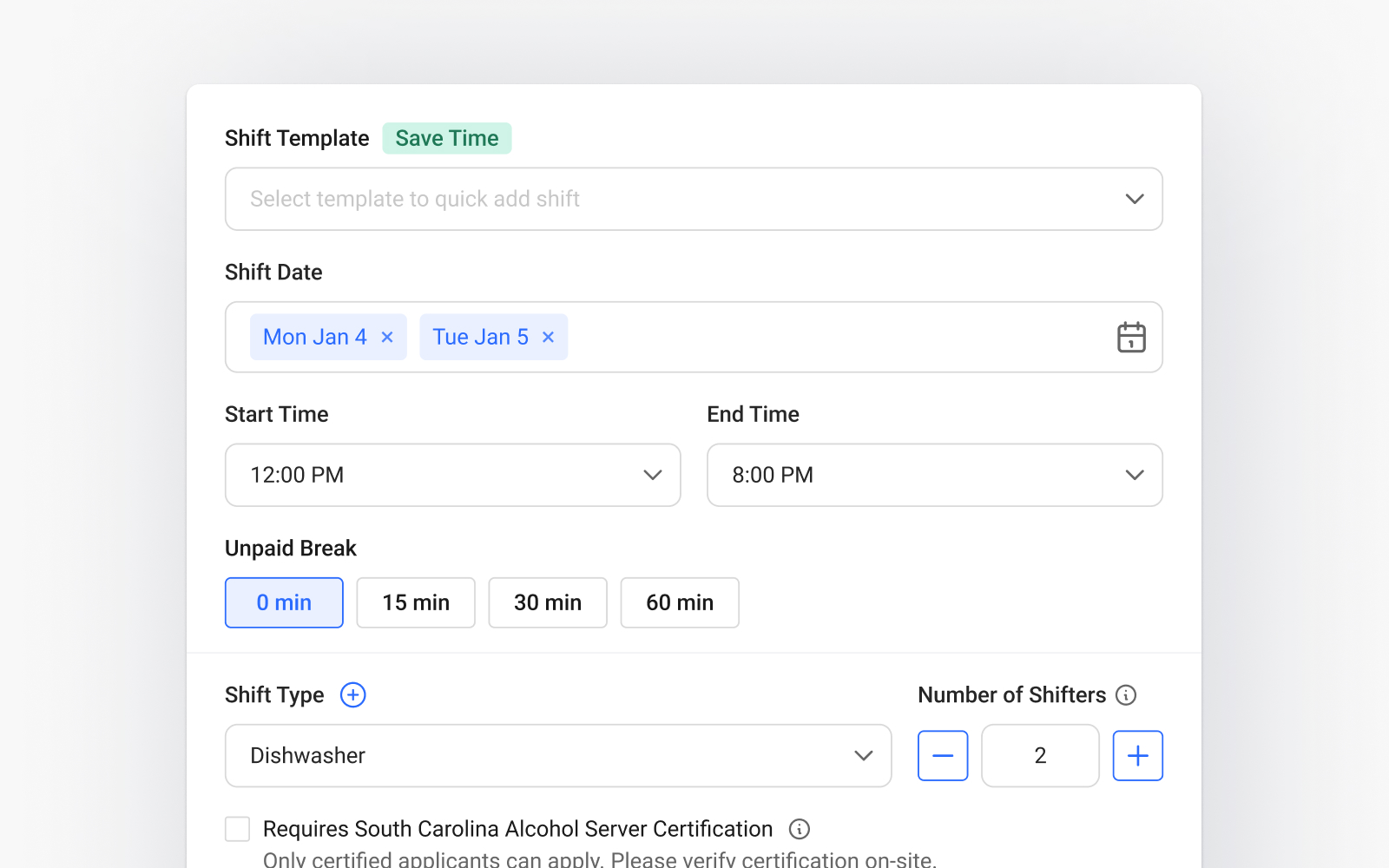The image size is (1389, 868).
Task: Select the 0 min unpaid break
Action: click(x=284, y=602)
